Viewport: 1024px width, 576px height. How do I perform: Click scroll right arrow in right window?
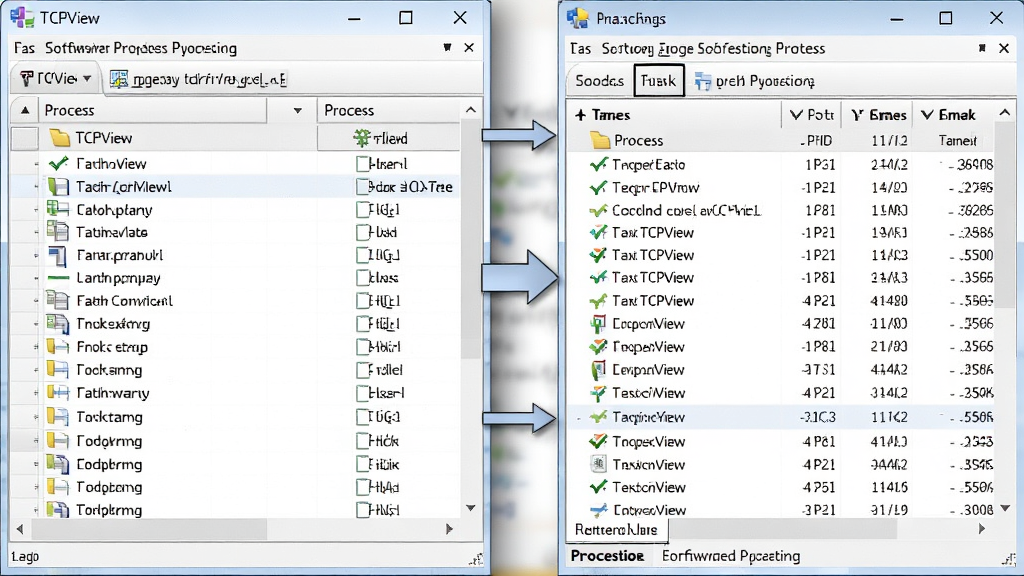(x=982, y=530)
